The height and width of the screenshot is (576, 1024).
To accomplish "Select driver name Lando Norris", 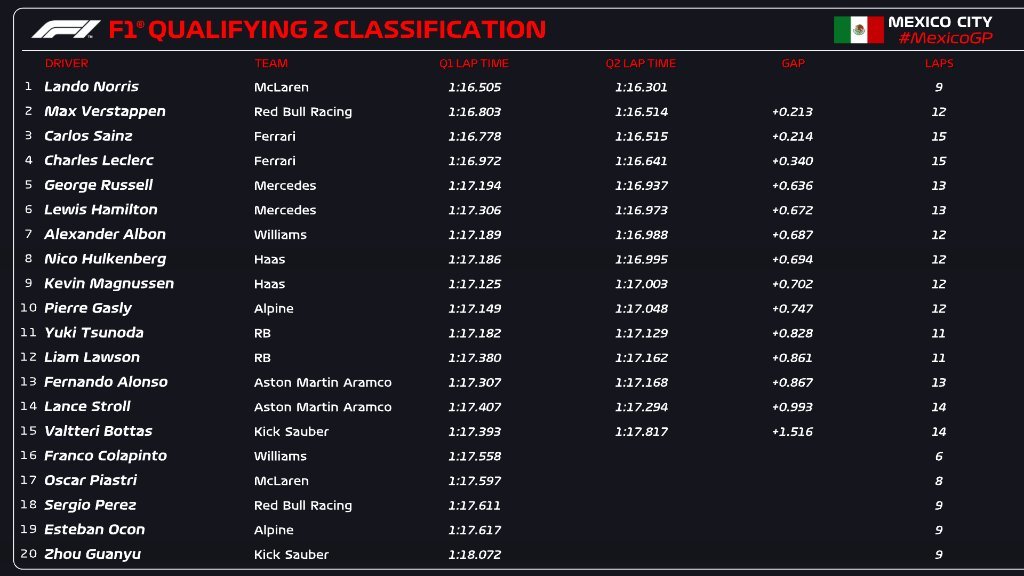I will 91,87.
